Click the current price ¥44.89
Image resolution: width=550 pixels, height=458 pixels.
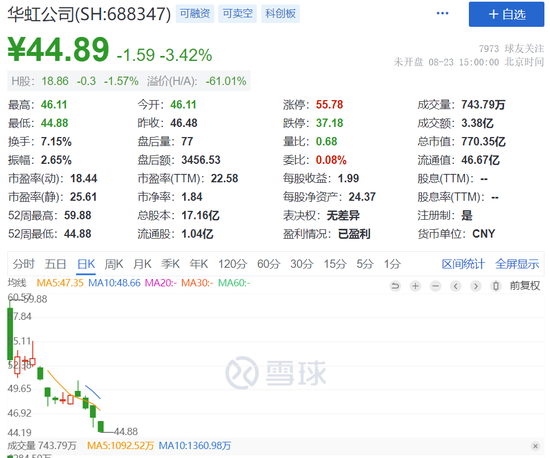pos(58,50)
